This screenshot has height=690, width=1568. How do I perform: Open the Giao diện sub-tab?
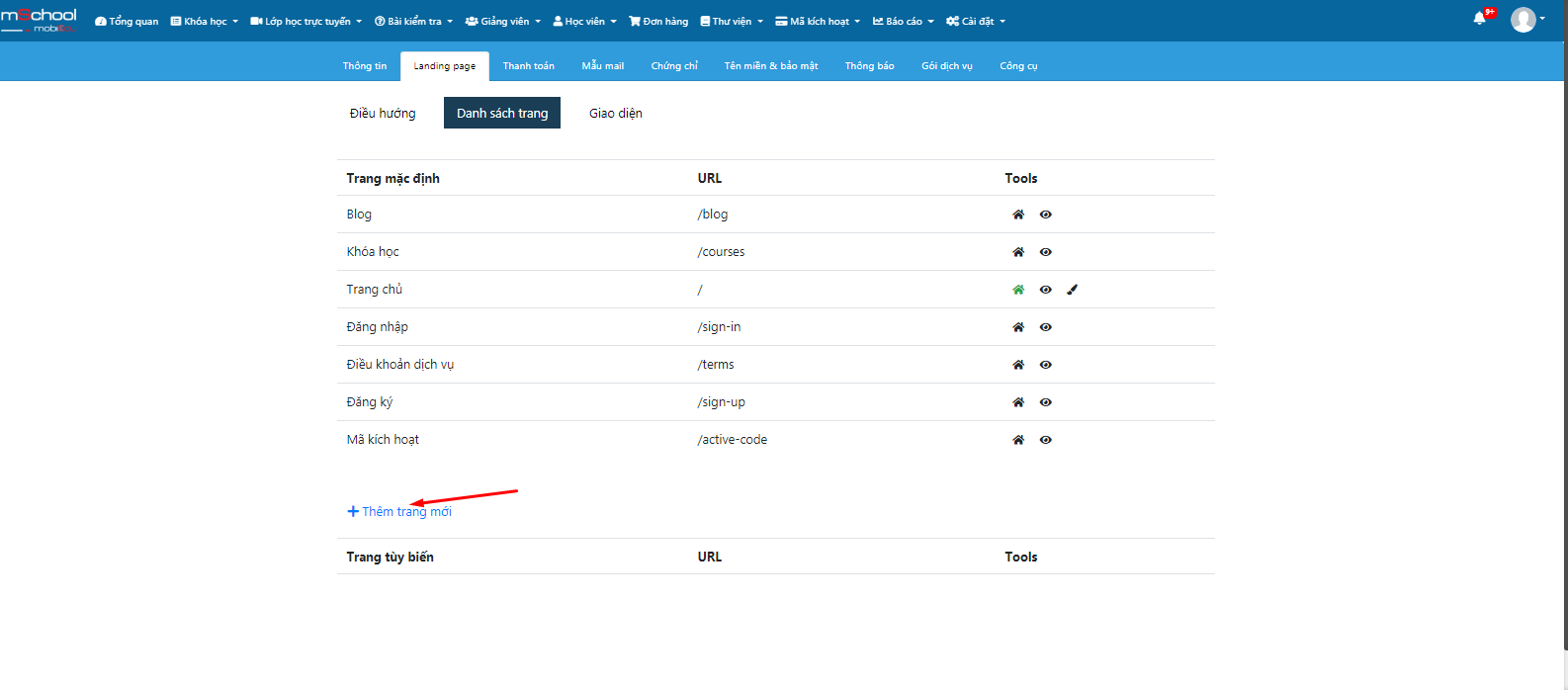[616, 113]
